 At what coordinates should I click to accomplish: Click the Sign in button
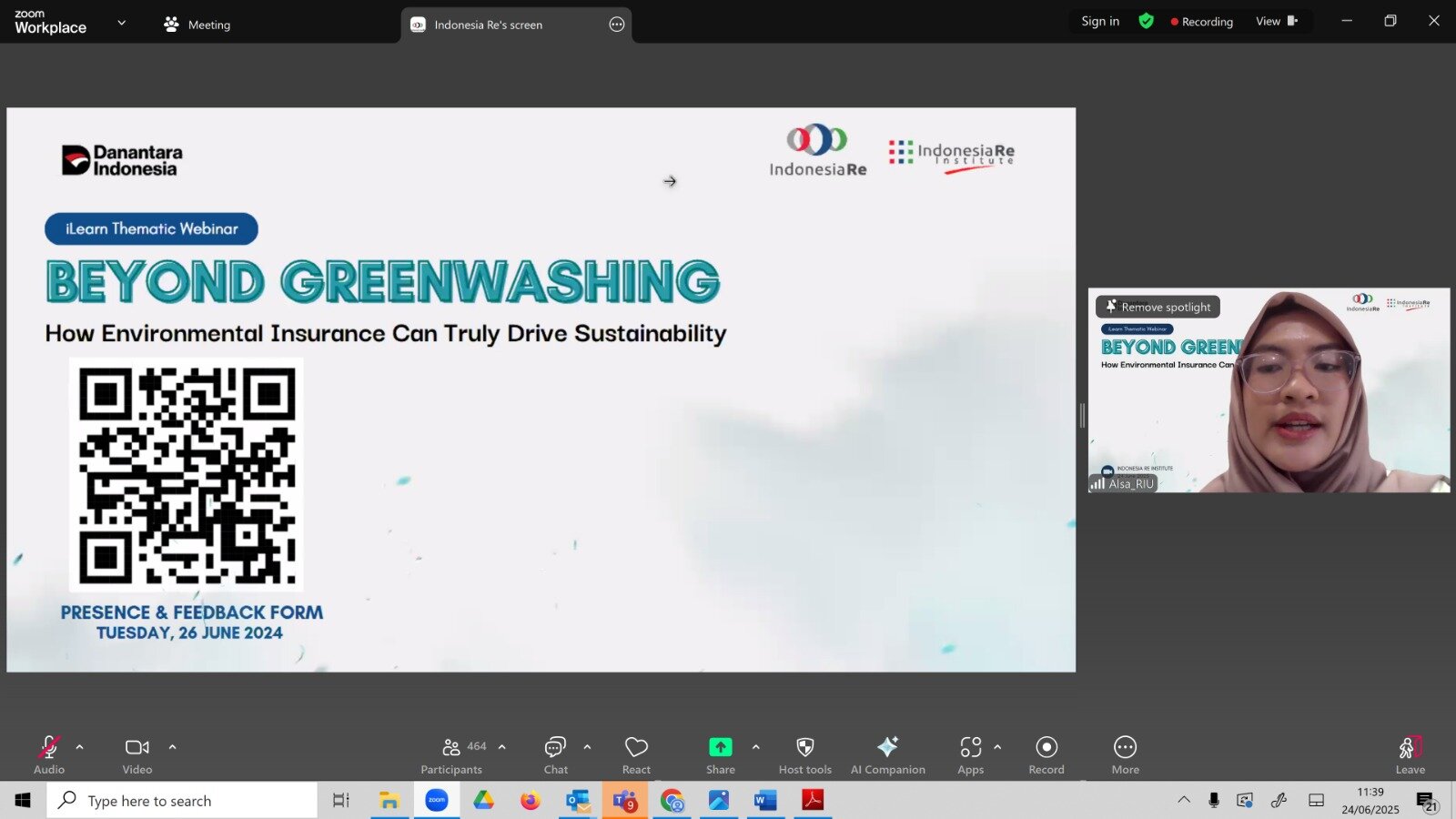(x=1100, y=21)
